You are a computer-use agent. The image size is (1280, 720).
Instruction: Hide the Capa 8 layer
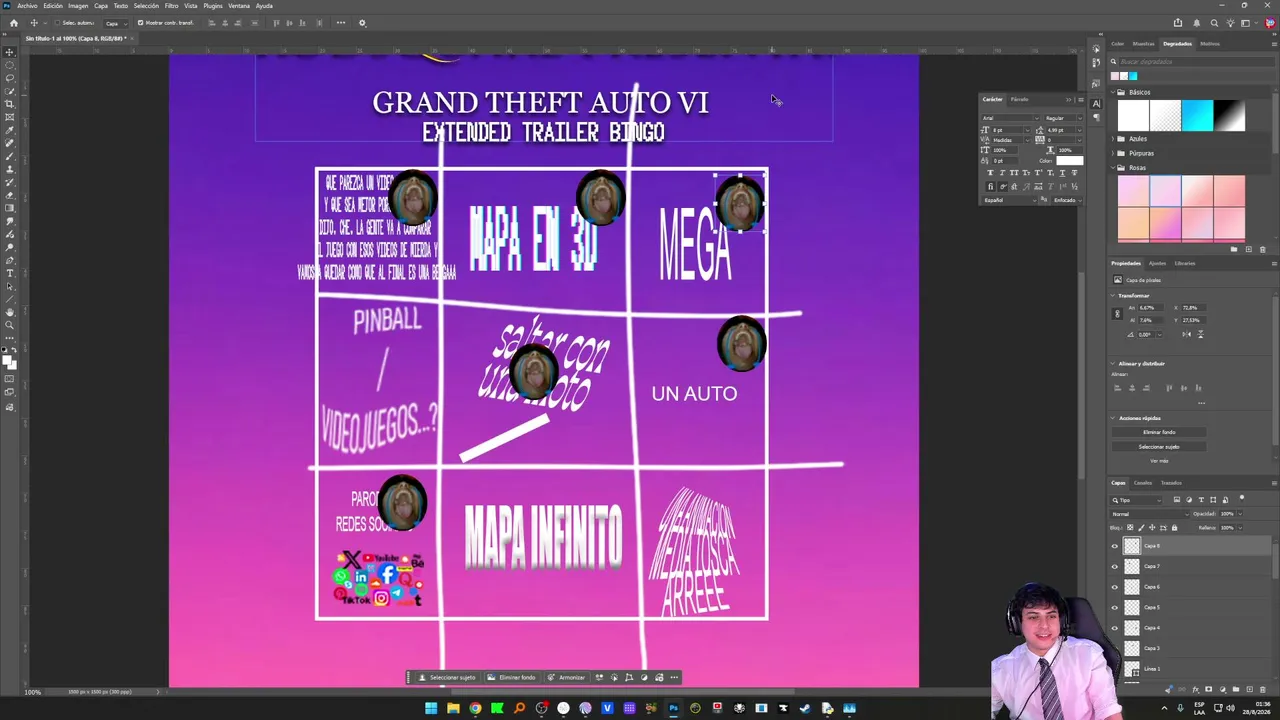(1115, 546)
